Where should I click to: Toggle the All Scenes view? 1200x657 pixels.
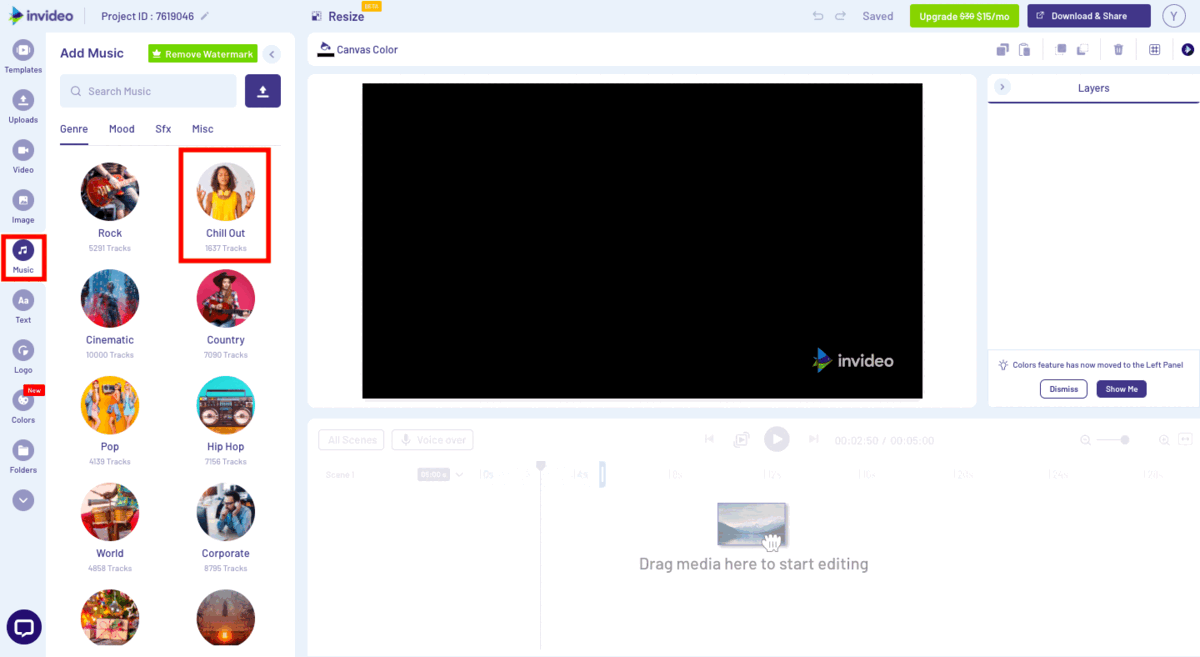point(351,439)
